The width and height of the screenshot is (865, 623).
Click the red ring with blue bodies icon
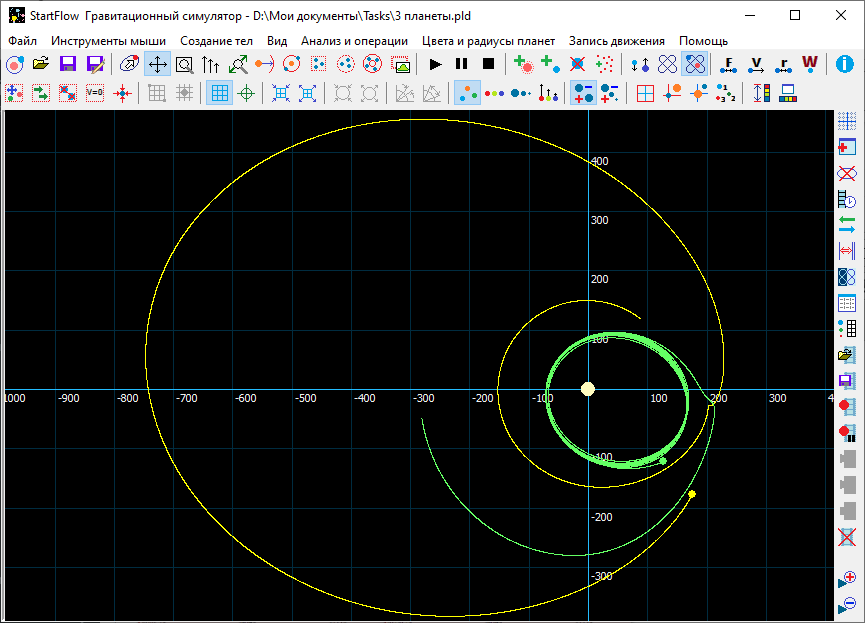(373, 65)
